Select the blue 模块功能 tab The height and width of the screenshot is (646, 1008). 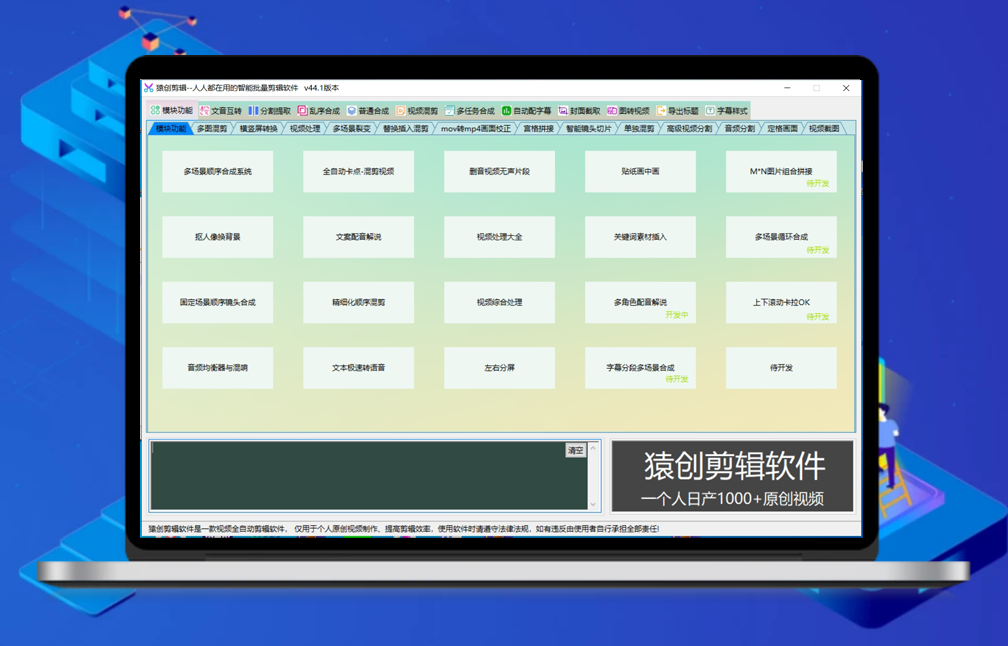(170, 129)
